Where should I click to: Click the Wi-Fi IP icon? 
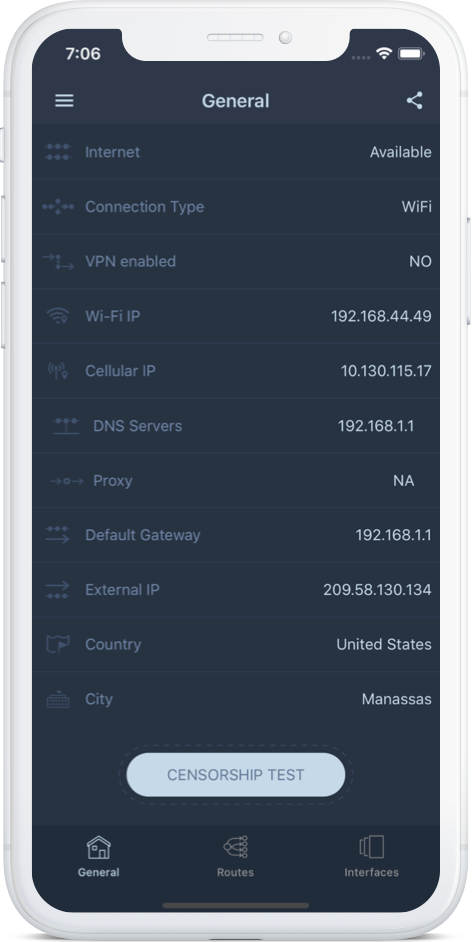[x=58, y=316]
